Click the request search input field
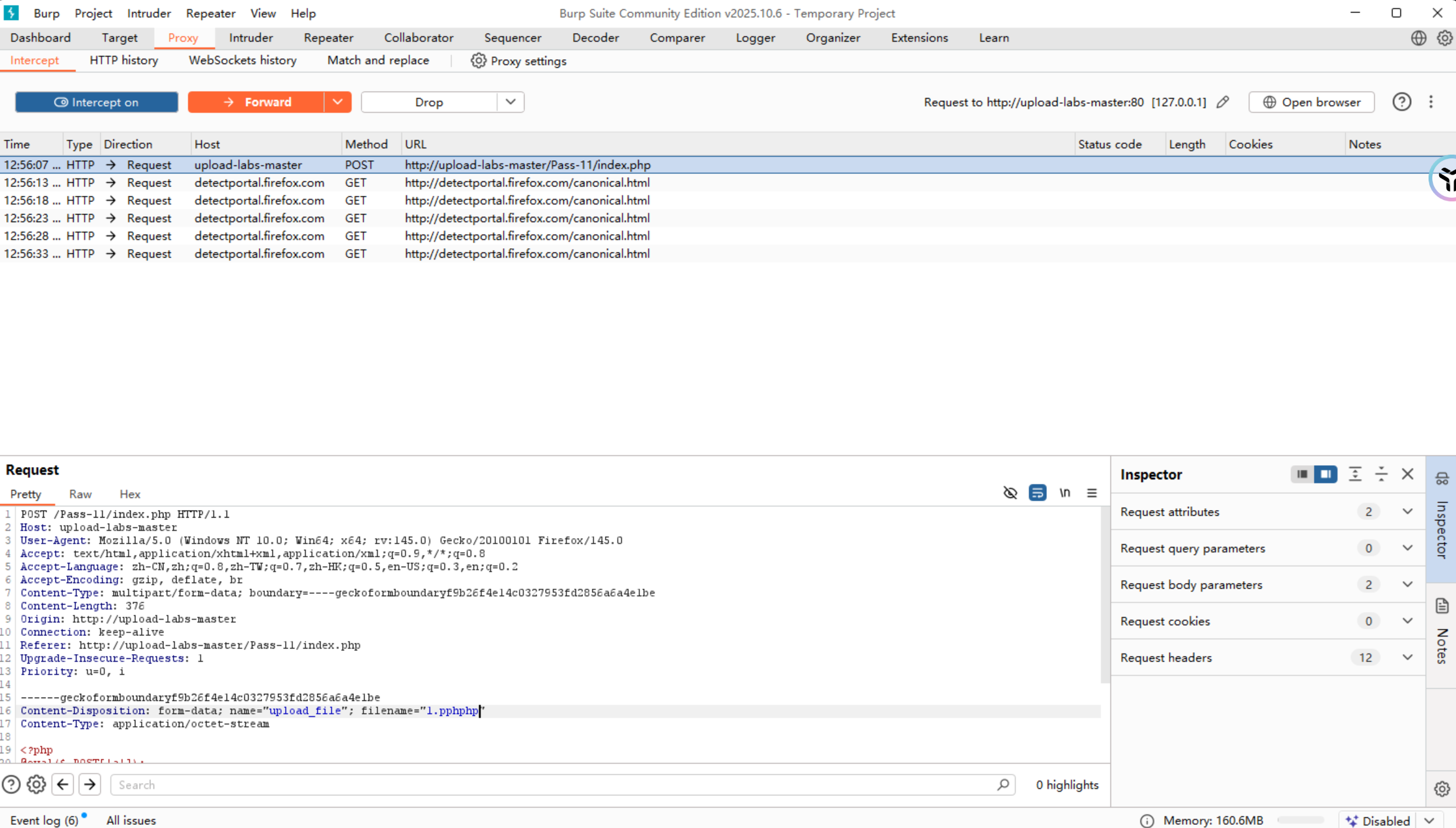 555,784
